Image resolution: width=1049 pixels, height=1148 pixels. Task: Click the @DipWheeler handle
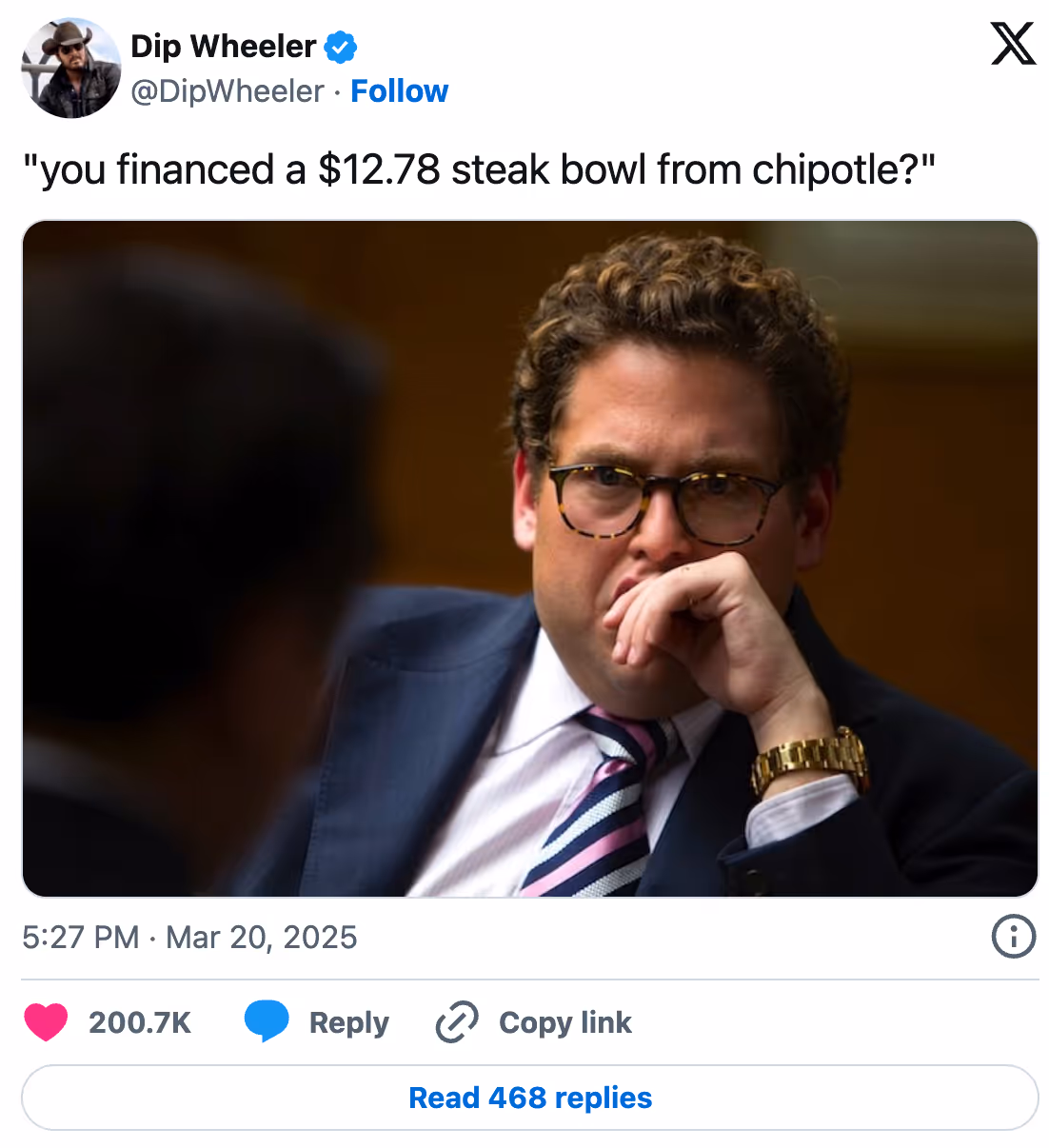[x=228, y=91]
